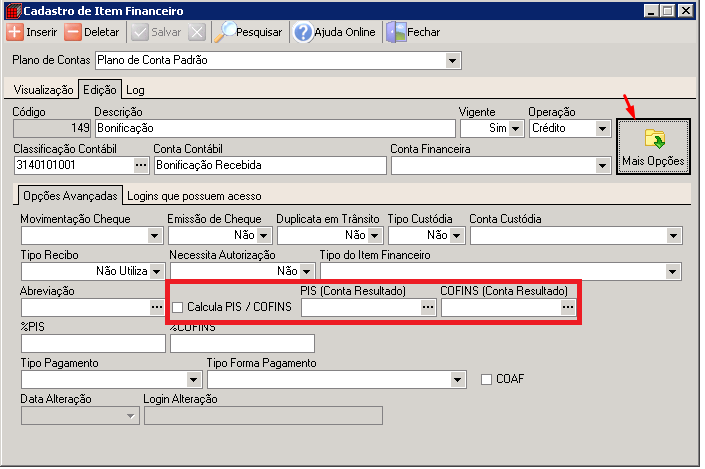Screen dimensions: 705x469
Task: Select Opções Avançadas tab
Action: (70, 196)
